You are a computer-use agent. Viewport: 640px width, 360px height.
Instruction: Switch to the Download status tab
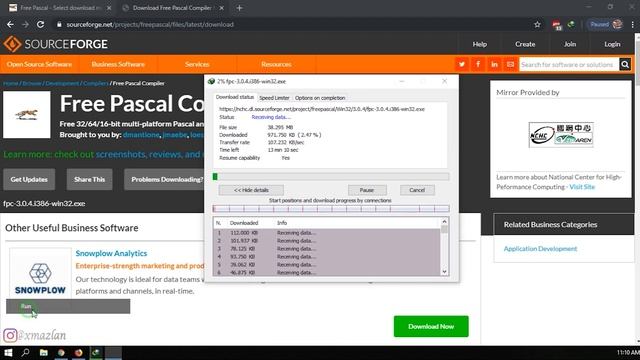tap(235, 98)
